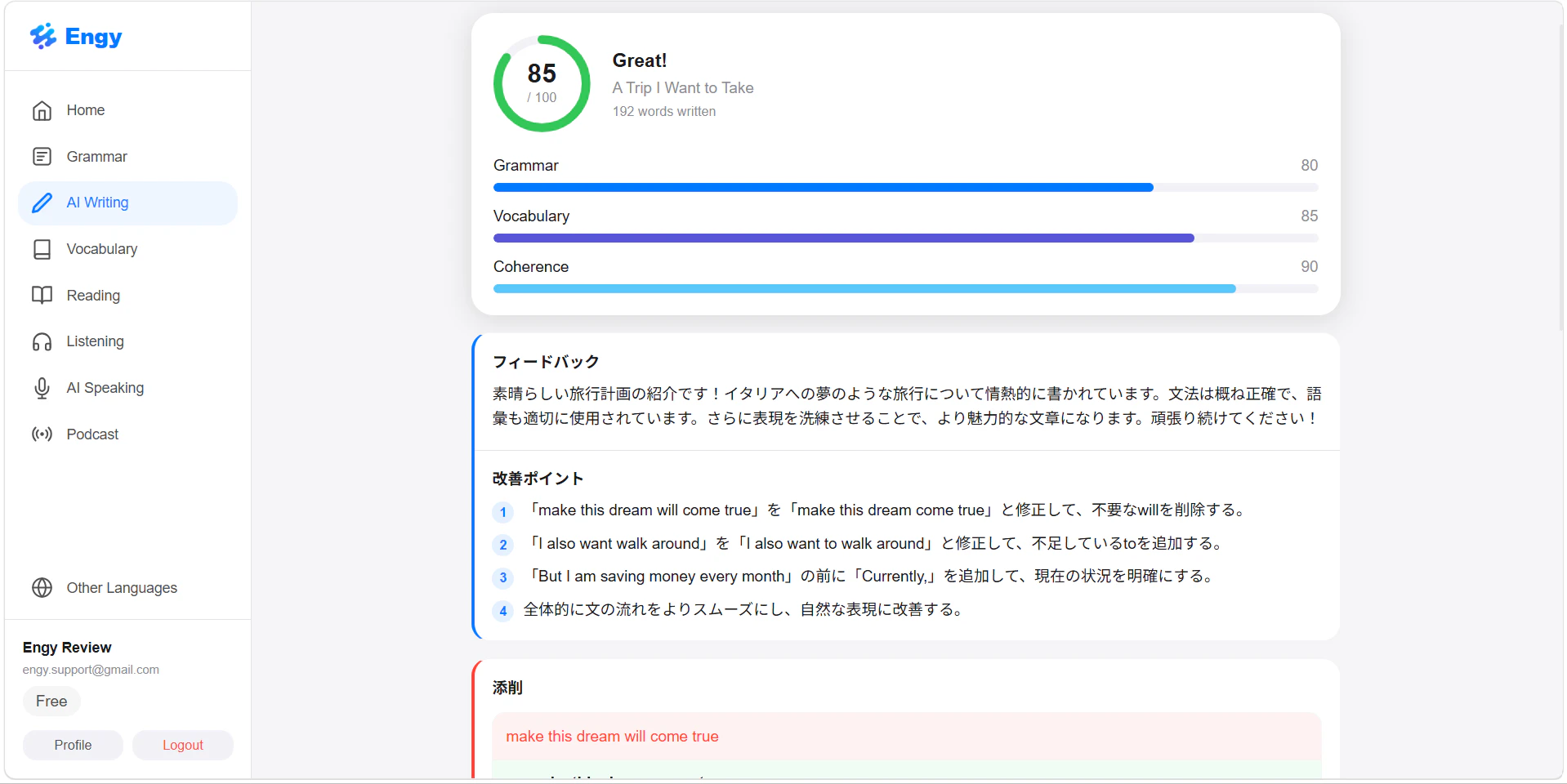Go to the Grammar menu item

(127, 156)
